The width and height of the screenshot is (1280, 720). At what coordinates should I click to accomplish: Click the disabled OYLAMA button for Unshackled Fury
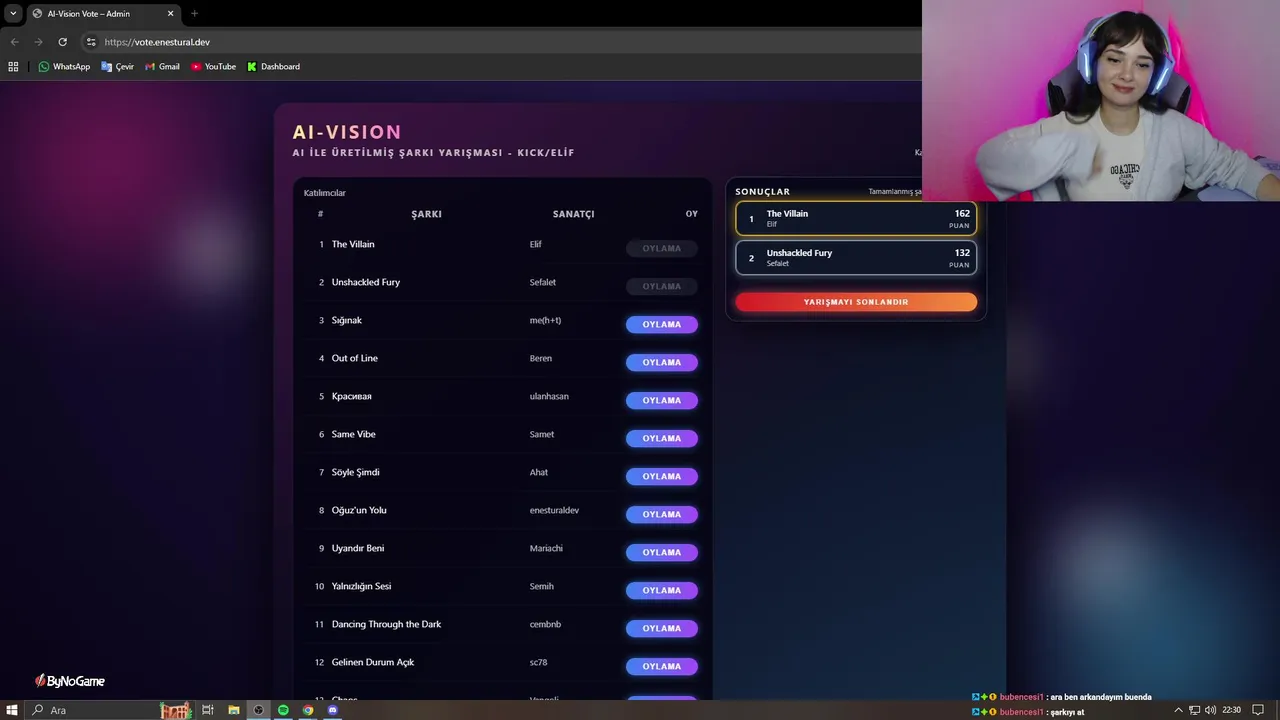pyautogui.click(x=661, y=286)
